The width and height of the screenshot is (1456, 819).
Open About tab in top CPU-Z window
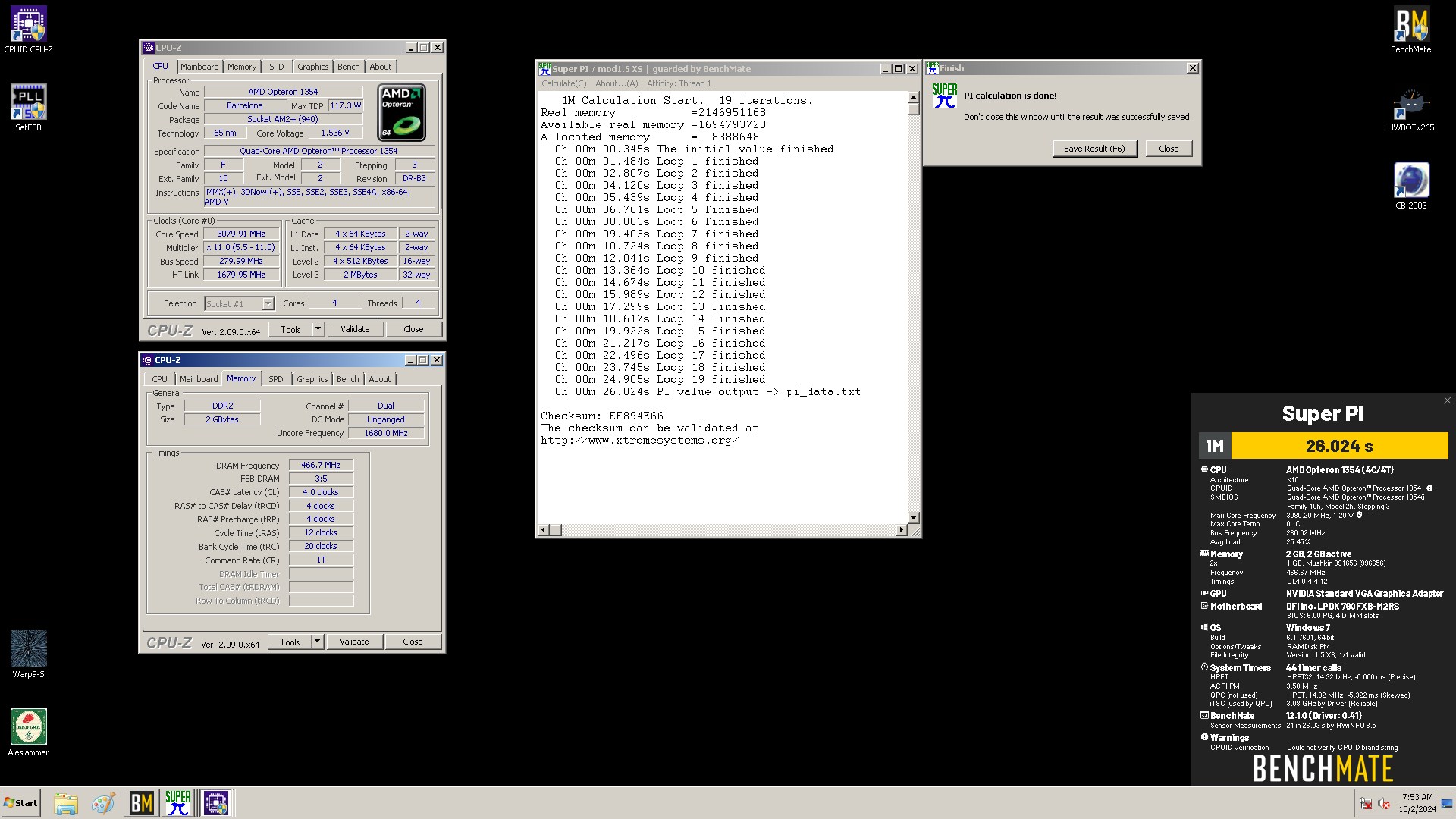point(381,67)
